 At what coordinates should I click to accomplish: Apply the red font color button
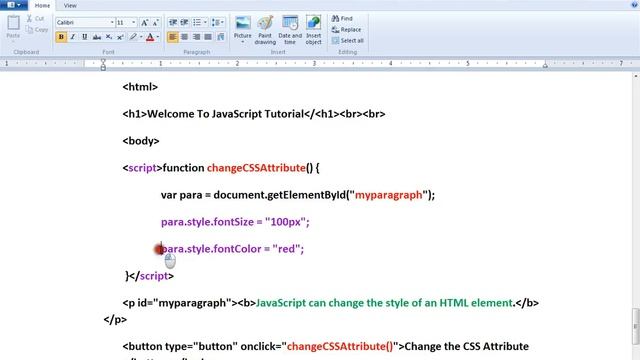coord(150,37)
